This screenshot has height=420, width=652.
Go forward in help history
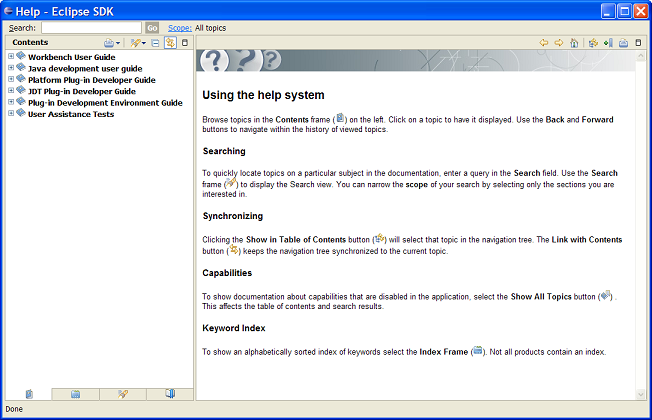coord(559,42)
